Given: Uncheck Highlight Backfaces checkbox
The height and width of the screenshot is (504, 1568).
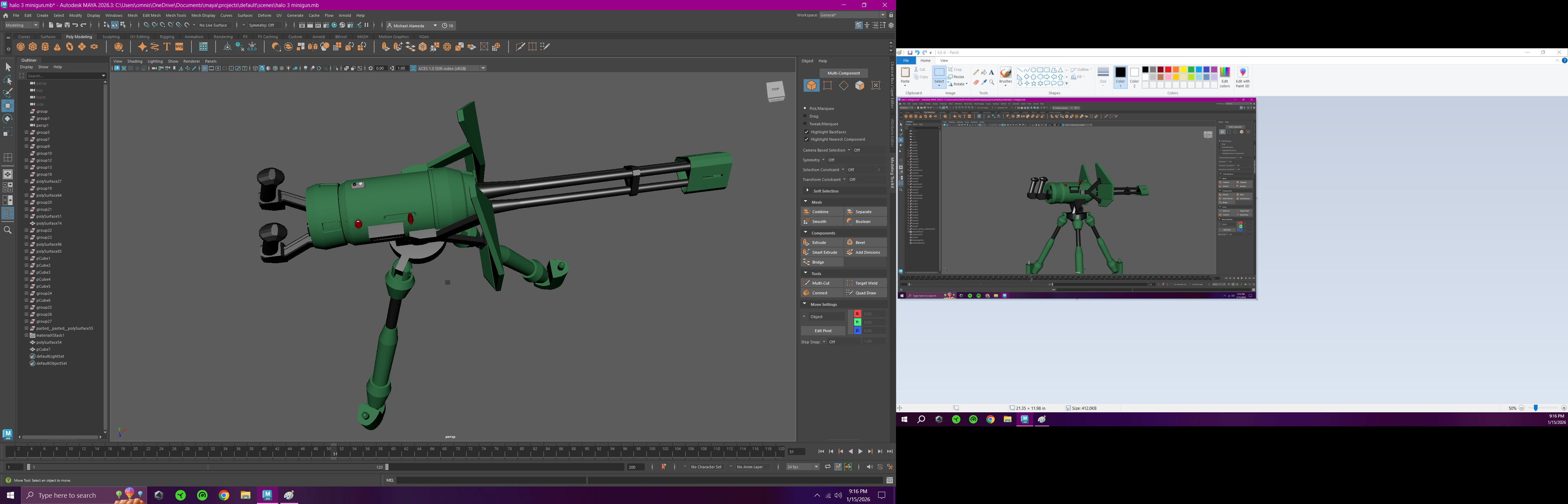Looking at the screenshot, I should (x=806, y=132).
